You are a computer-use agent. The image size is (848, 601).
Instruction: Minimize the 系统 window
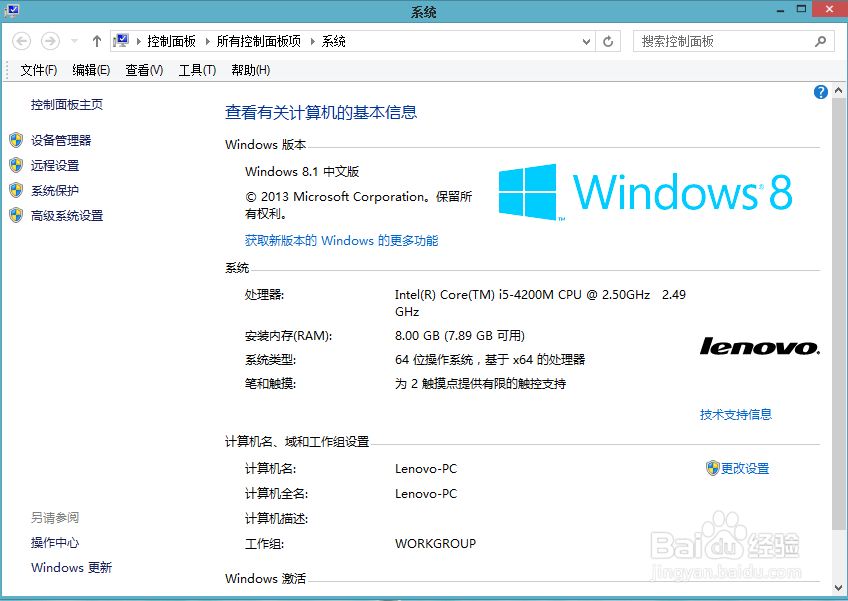coord(780,10)
